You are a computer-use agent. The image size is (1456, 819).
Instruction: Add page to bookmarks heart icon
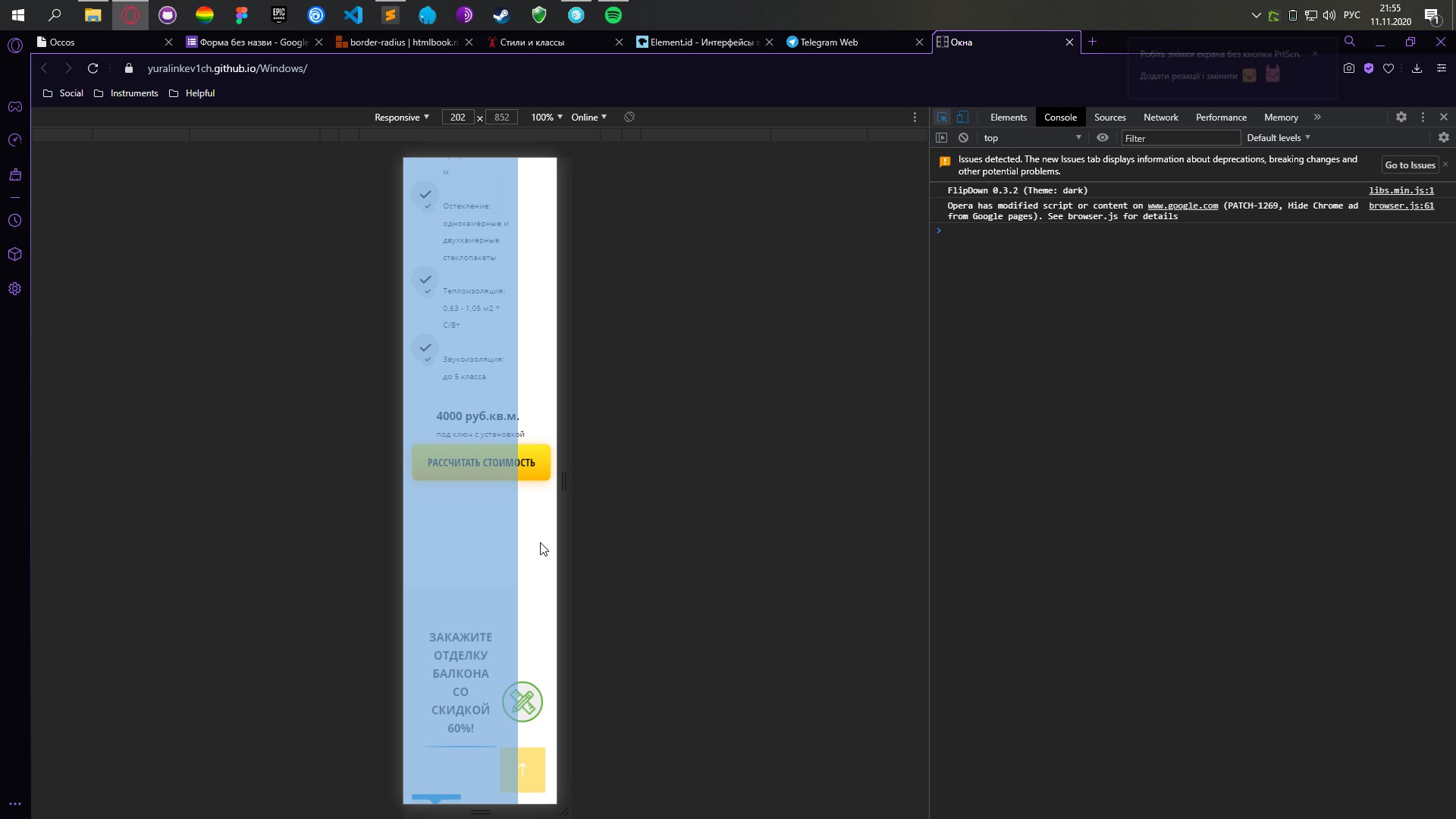click(1389, 68)
